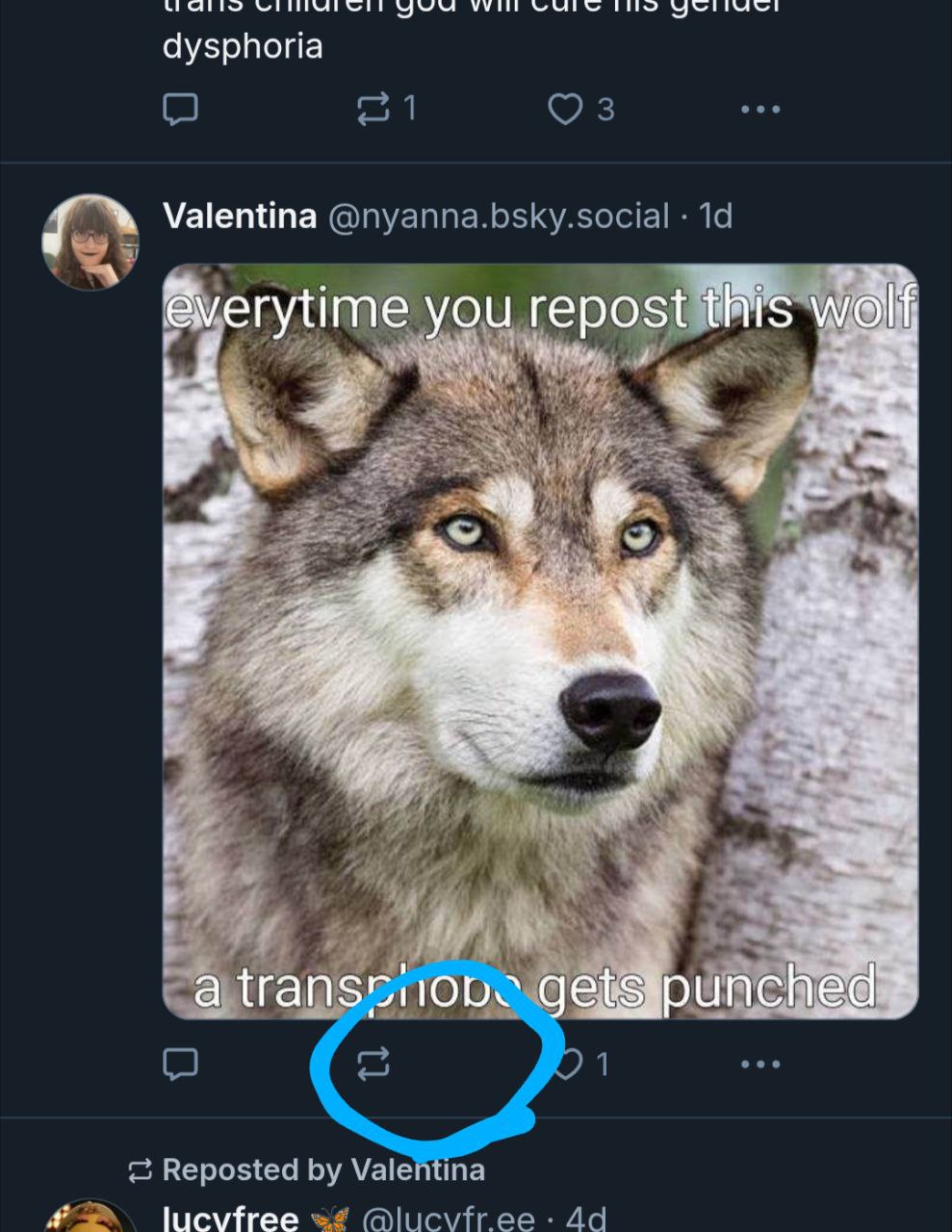
Task: Open Valentina's profile picture avatar
Action: (x=90, y=242)
